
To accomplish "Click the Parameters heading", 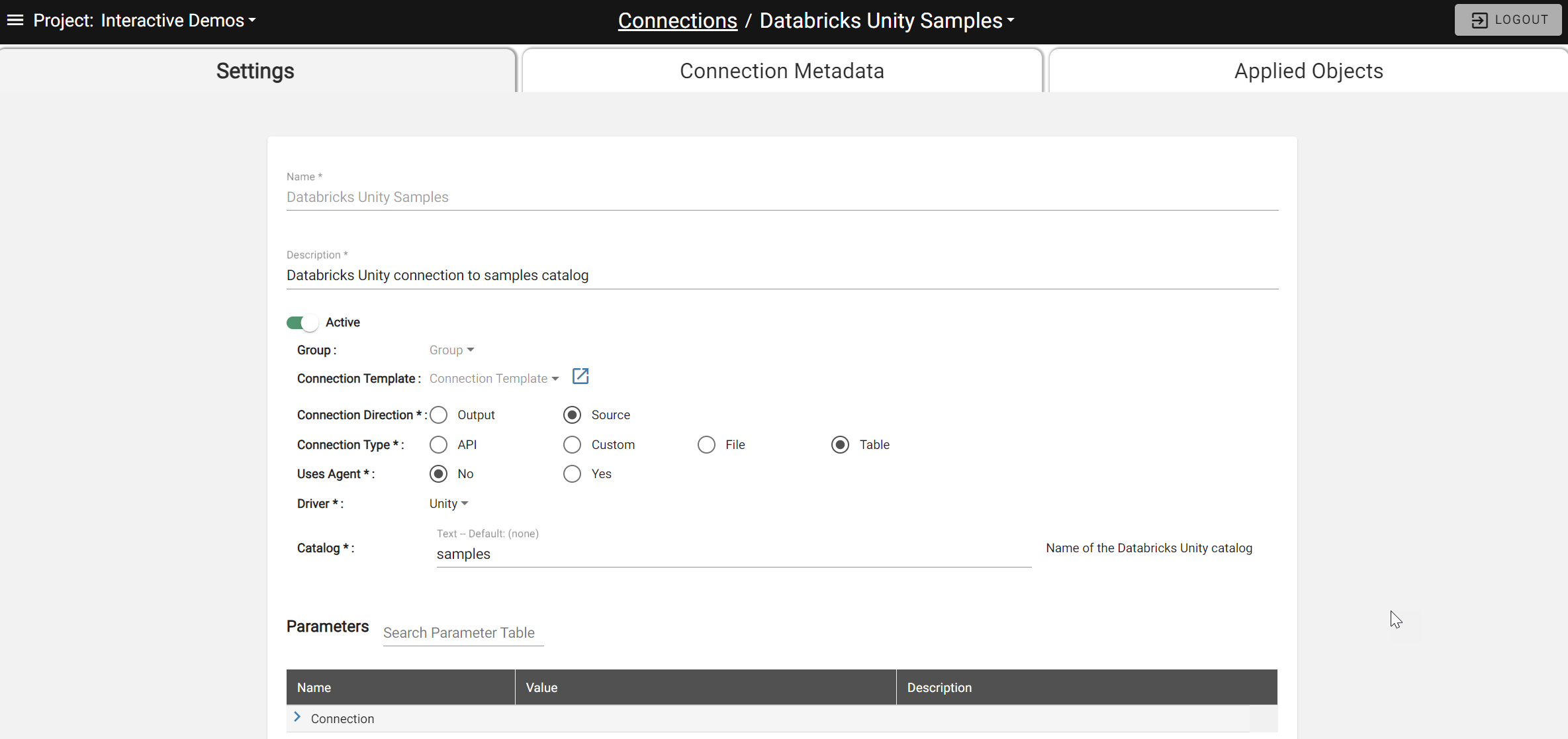I will (328, 626).
